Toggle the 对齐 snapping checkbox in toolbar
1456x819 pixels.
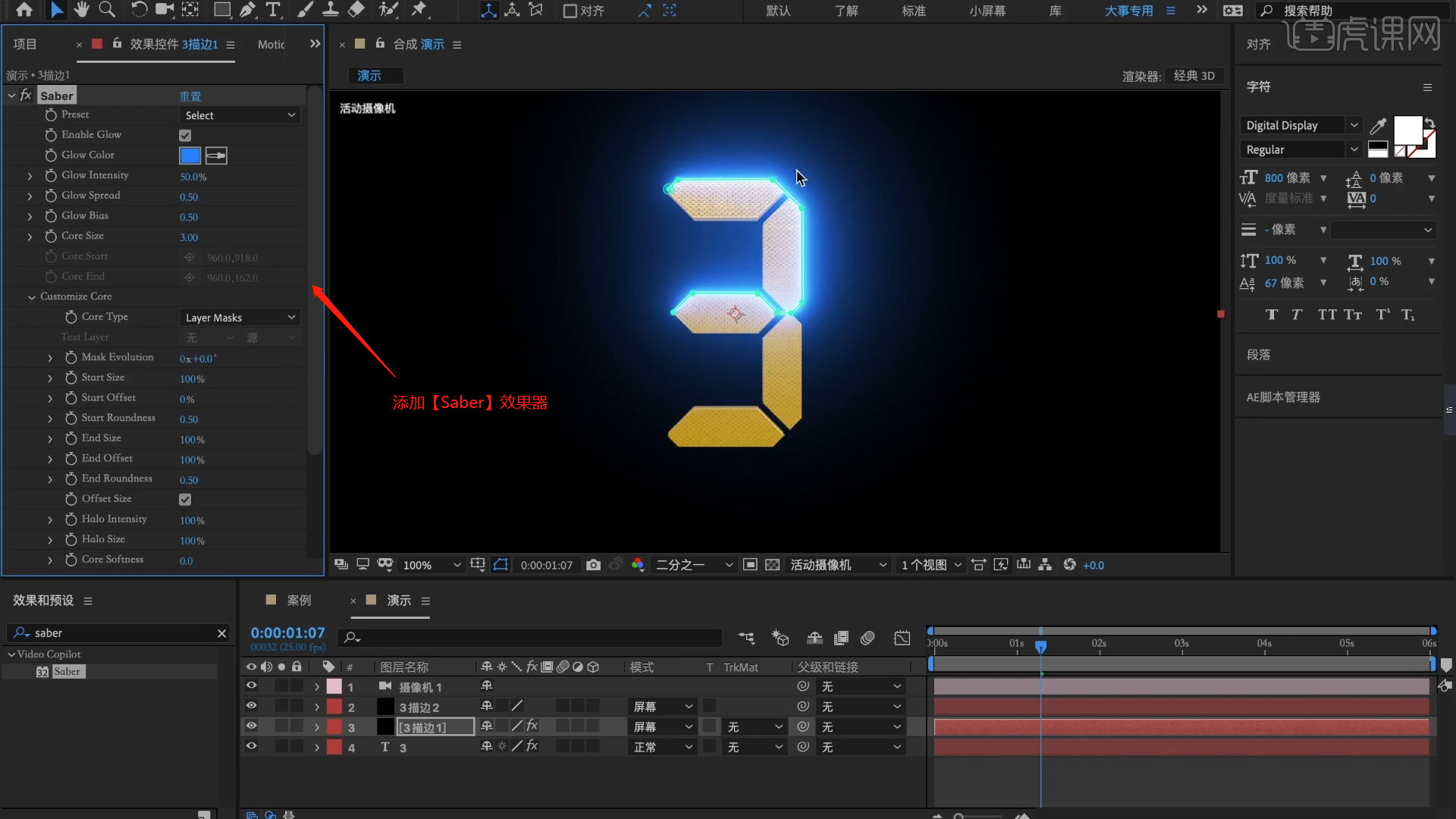(570, 11)
